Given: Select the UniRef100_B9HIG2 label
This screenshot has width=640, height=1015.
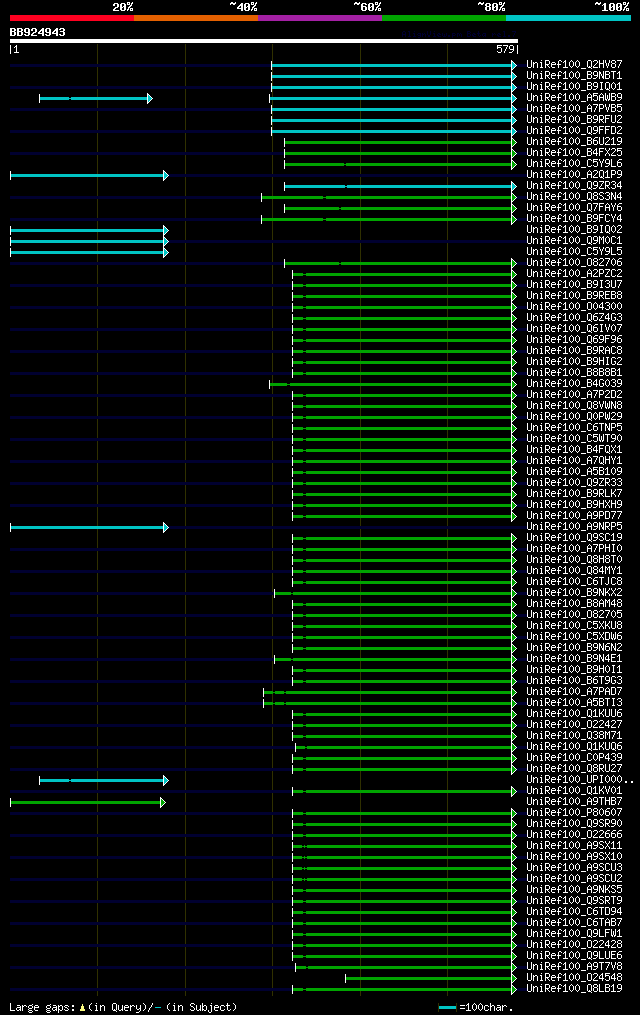Looking at the screenshot, I should click(x=574, y=362).
